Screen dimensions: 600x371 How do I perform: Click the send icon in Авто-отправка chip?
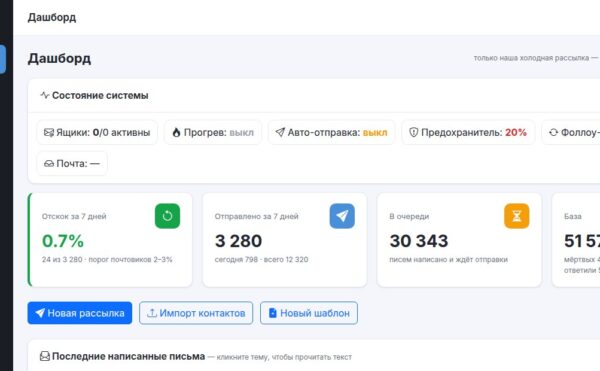point(280,132)
